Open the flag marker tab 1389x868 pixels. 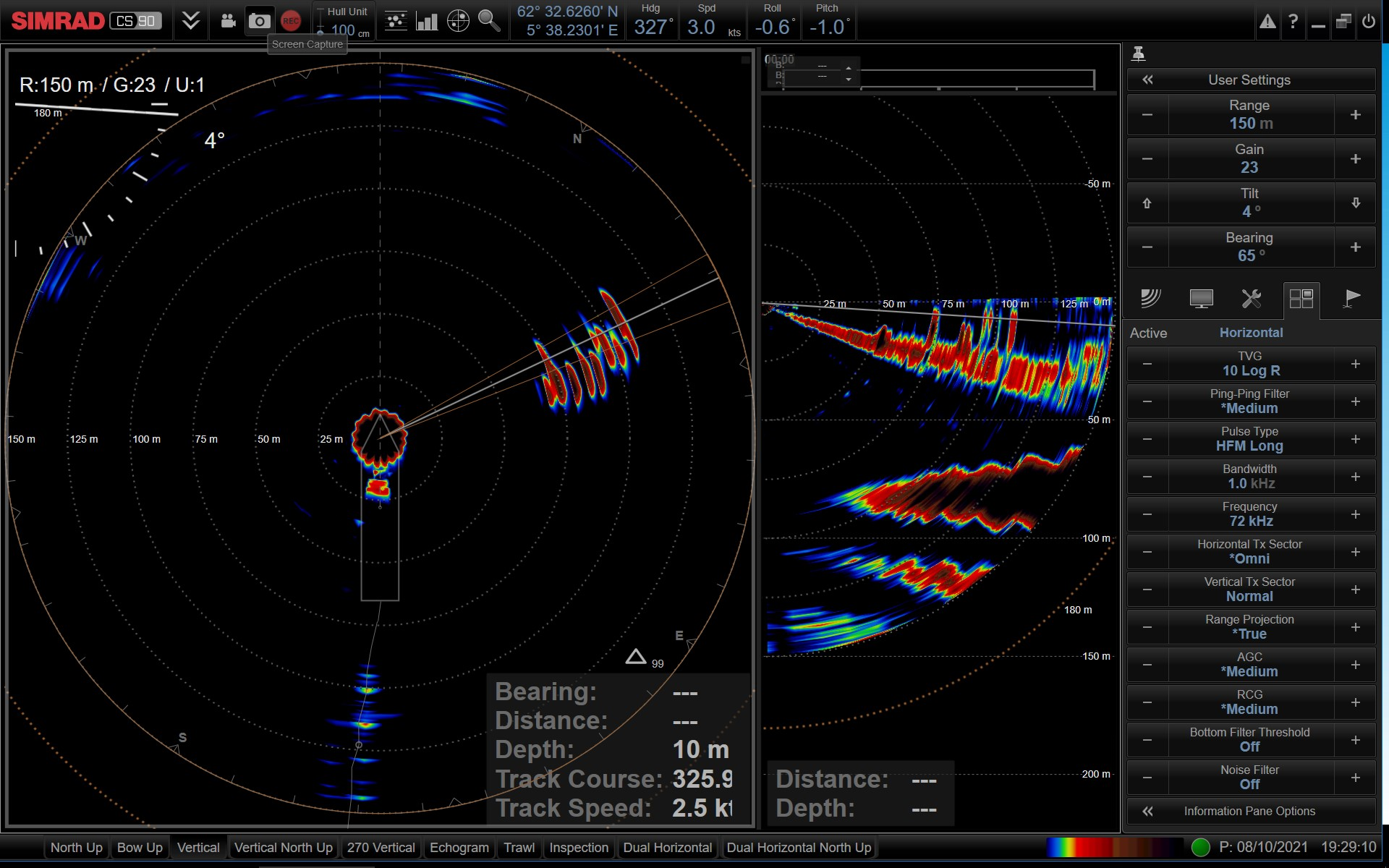pyautogui.click(x=1350, y=299)
